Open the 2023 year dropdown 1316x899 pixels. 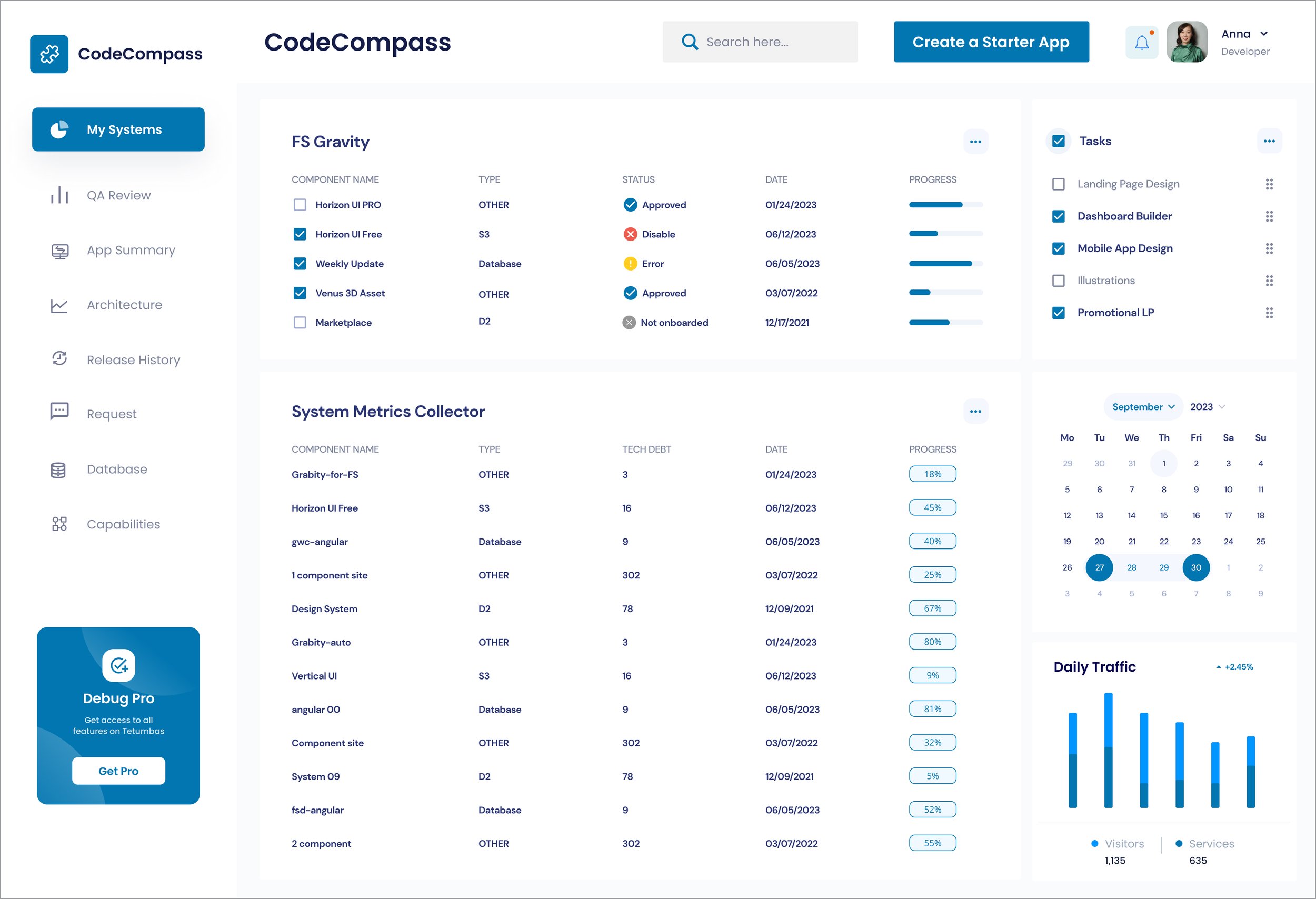click(1207, 407)
